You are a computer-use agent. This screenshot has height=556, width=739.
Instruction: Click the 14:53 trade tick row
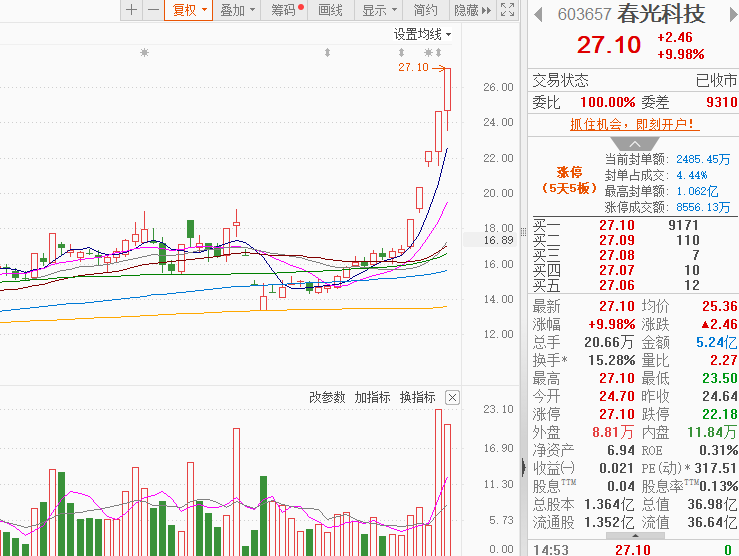[x=633, y=549]
